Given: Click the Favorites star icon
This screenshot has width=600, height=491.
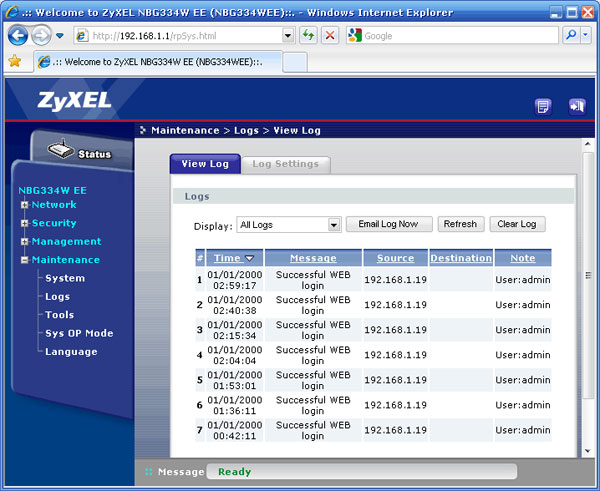Looking at the screenshot, I should tap(14, 61).
